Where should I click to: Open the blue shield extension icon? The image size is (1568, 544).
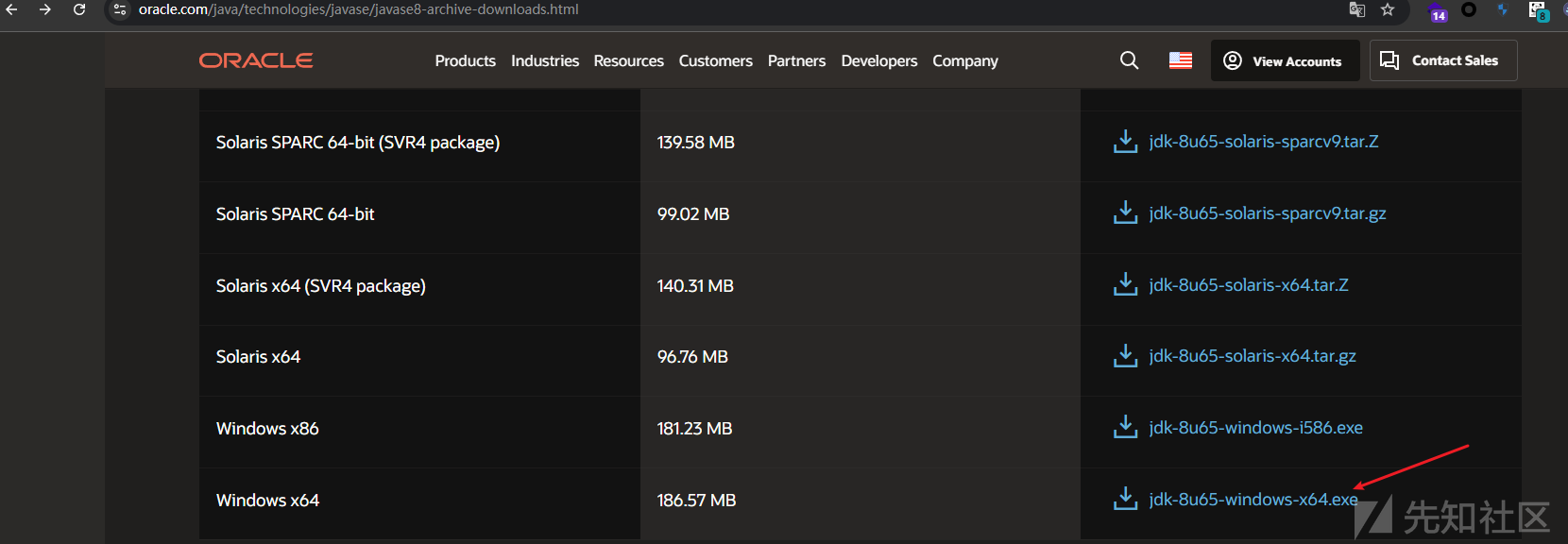click(x=1503, y=9)
